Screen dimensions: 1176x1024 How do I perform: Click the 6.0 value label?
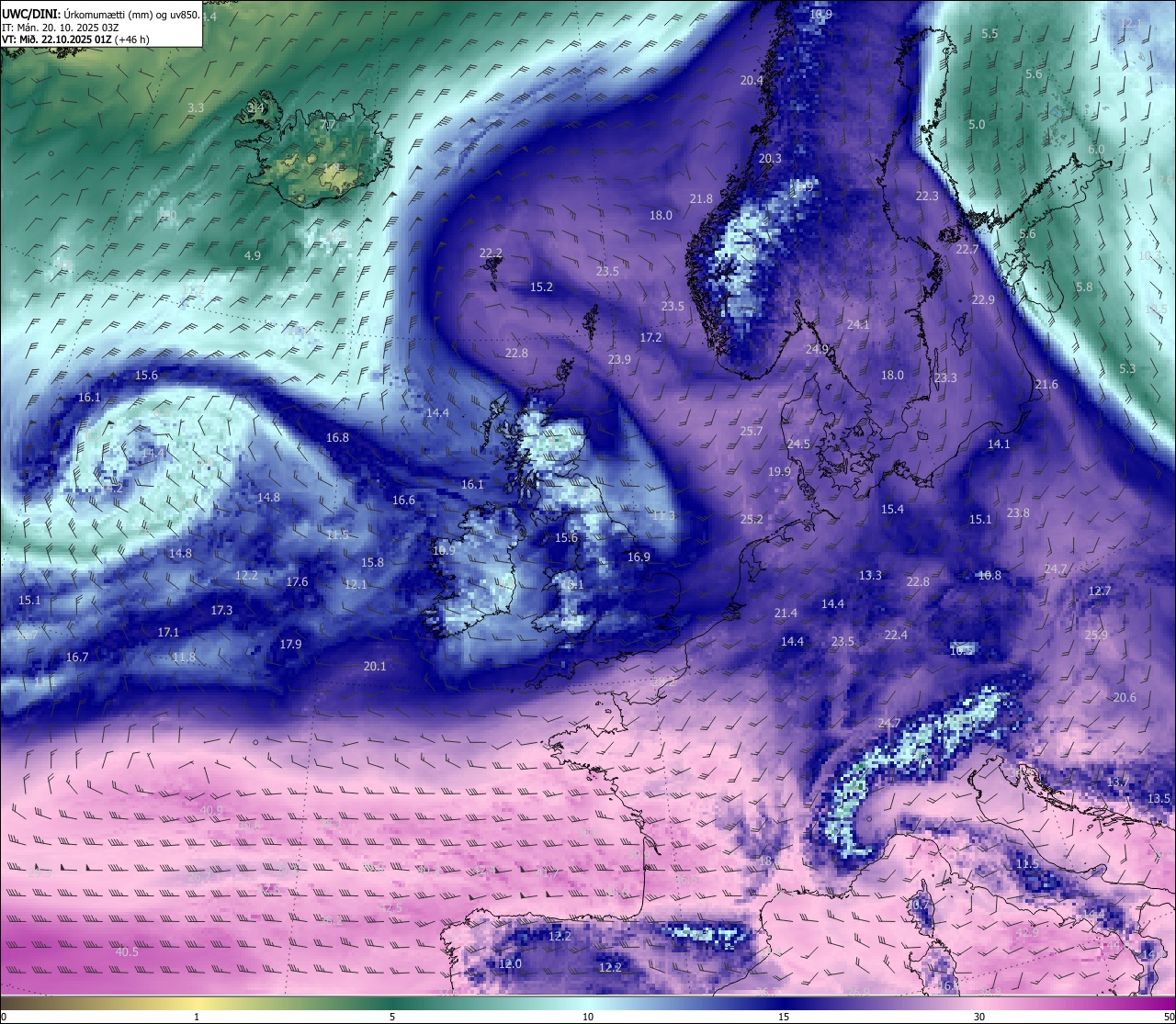1096,150
